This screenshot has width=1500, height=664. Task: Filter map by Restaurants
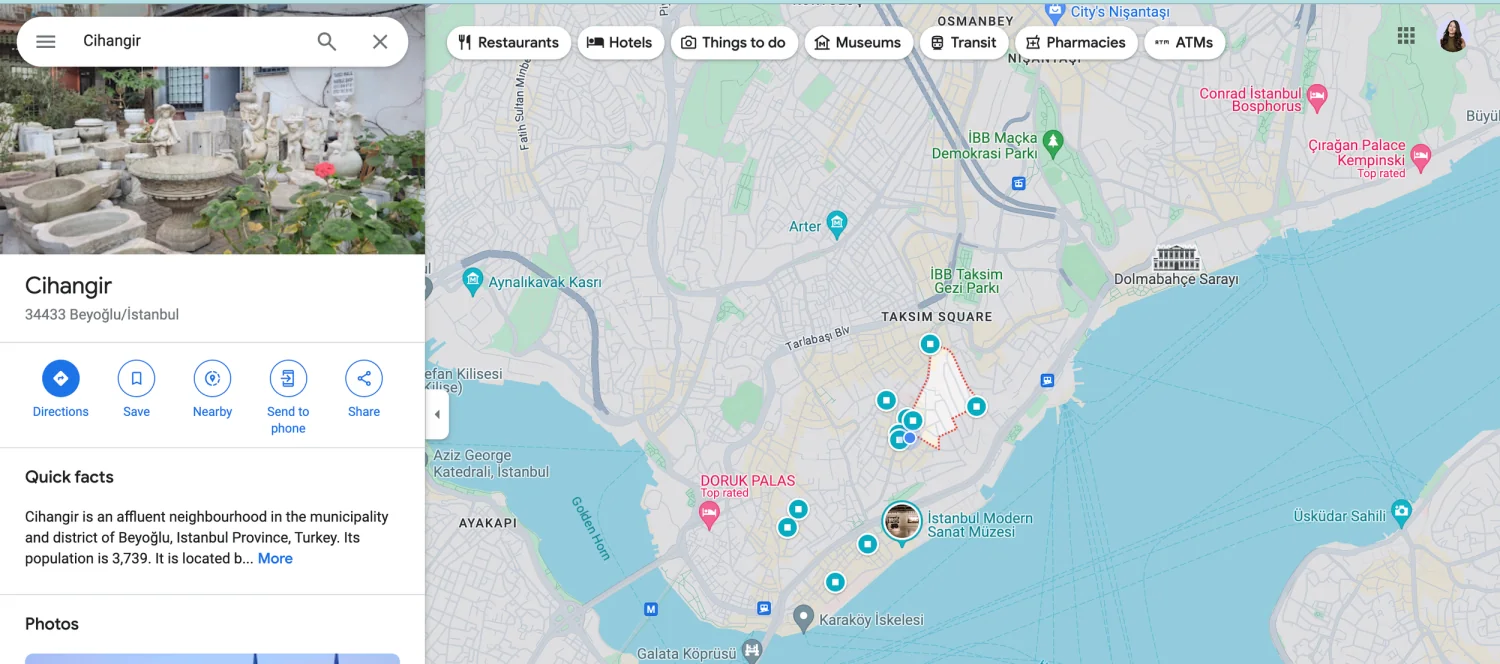pos(509,42)
